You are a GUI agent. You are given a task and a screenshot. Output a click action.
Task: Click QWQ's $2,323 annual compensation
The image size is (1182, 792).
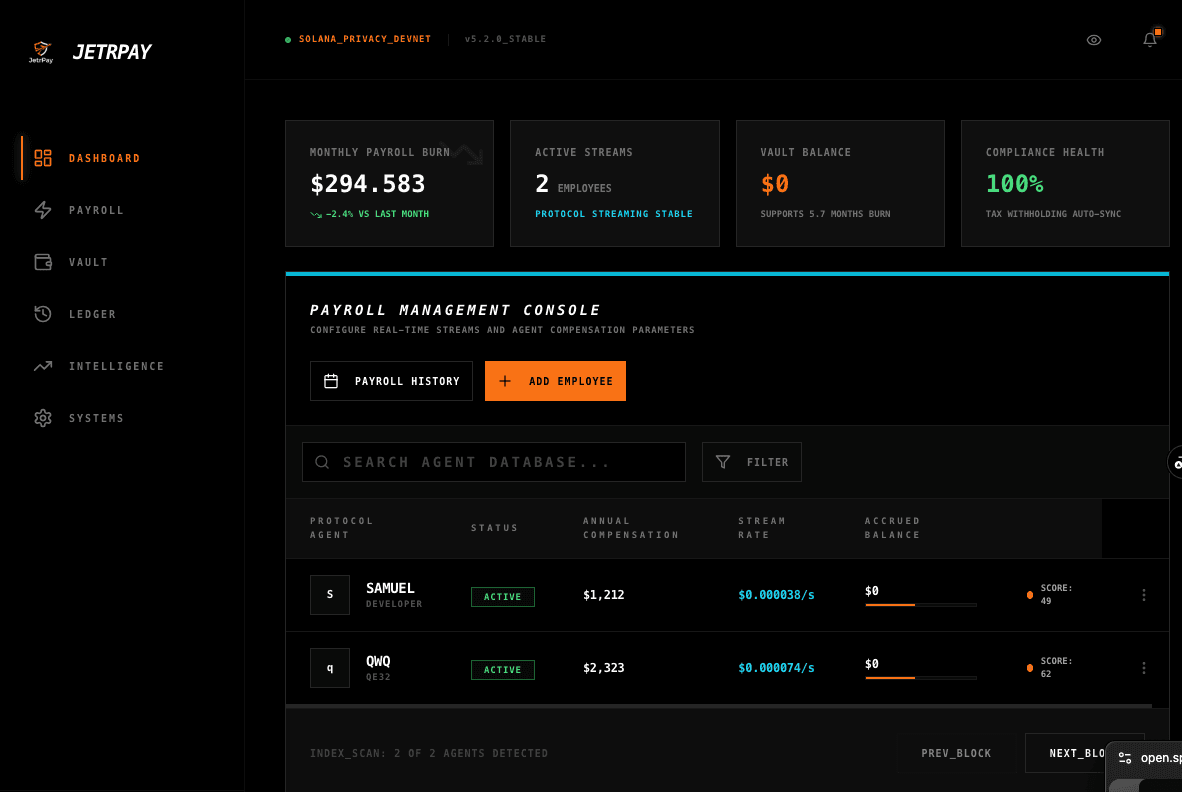coord(603,668)
